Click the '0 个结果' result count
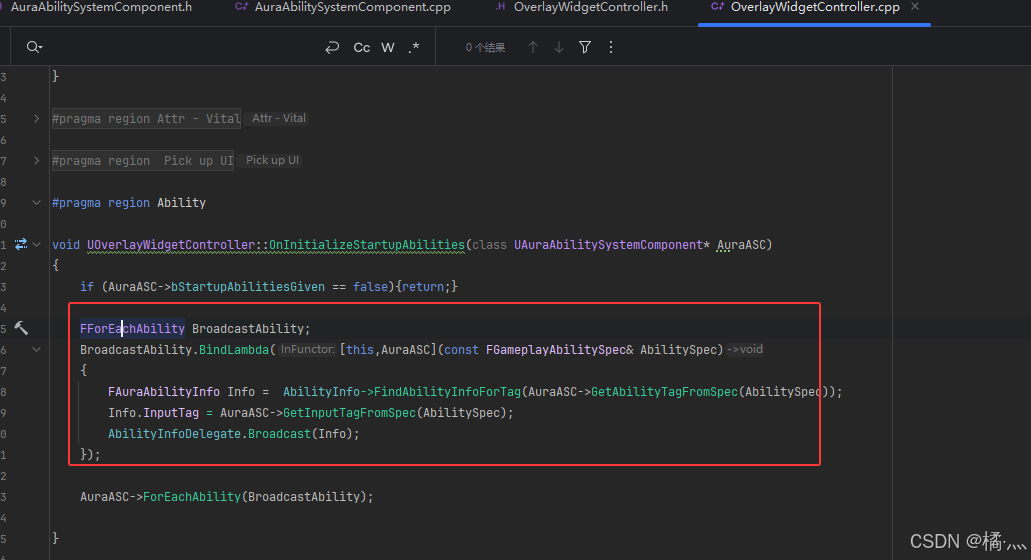Viewport: 1031px width, 560px height. pos(485,47)
